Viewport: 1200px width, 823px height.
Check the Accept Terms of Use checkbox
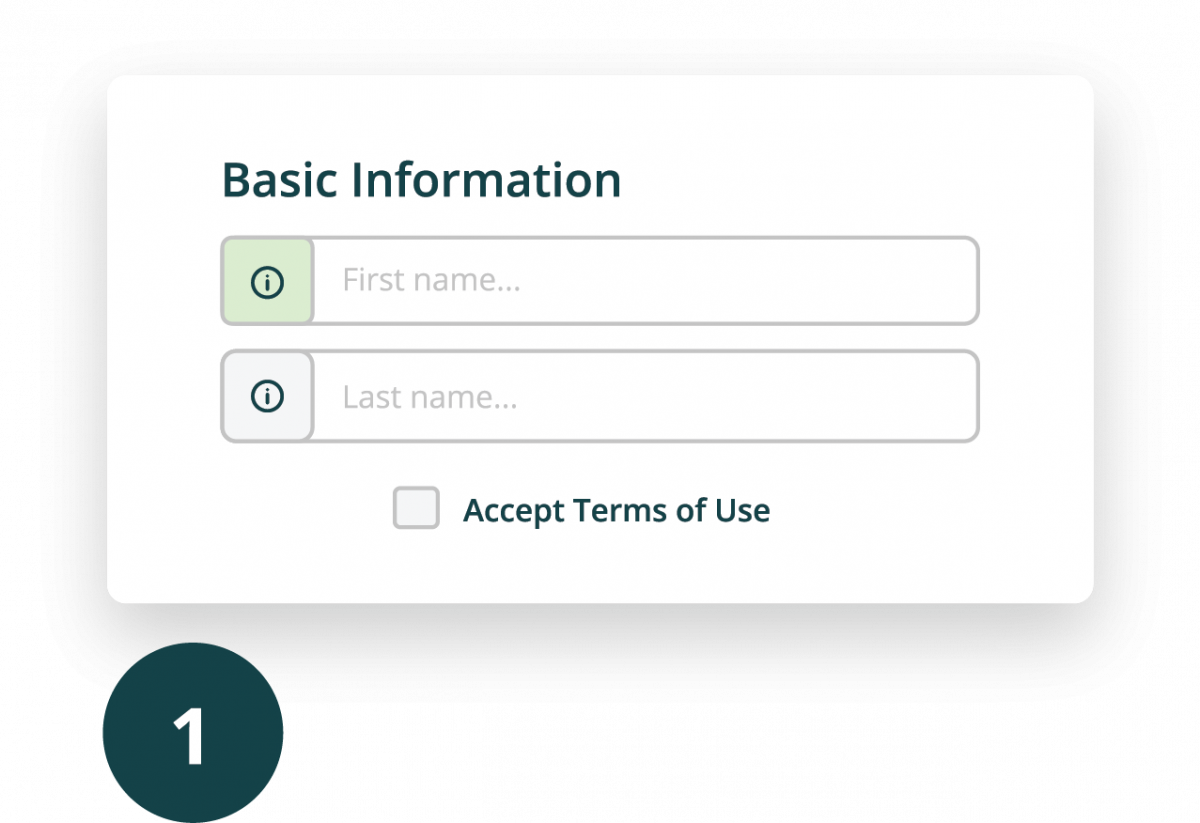tap(416, 508)
